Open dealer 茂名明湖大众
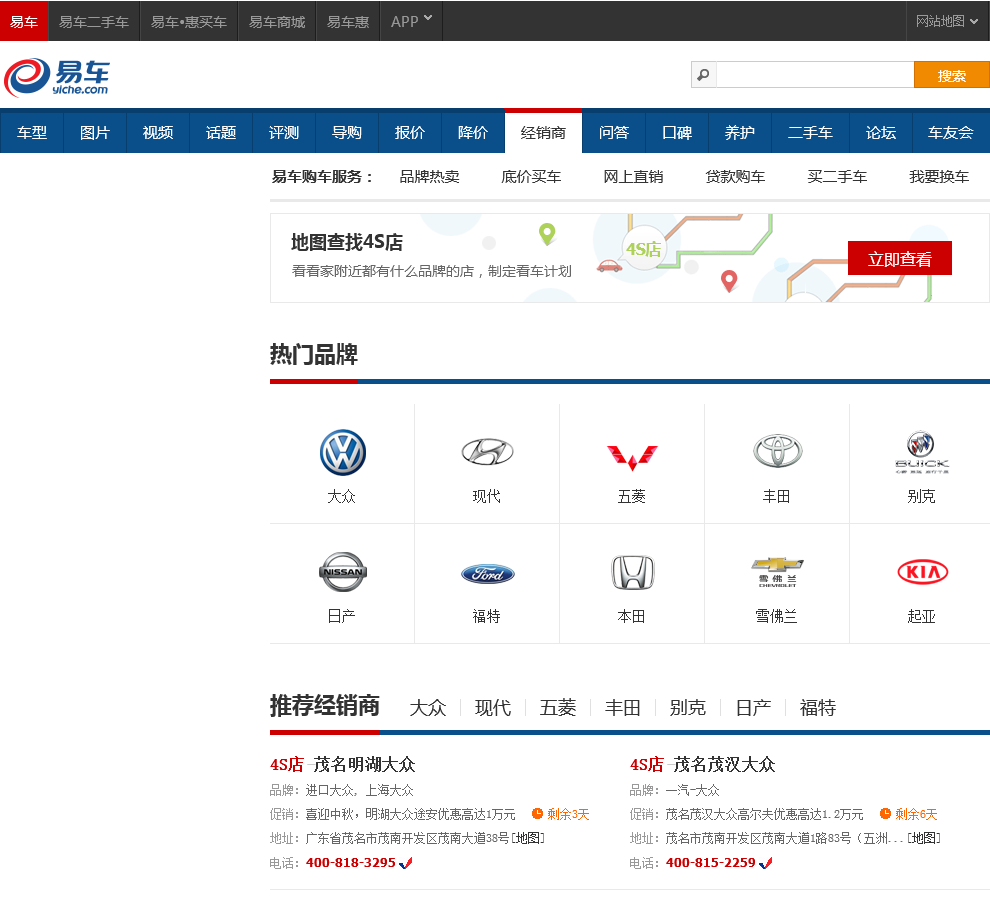This screenshot has height=900, width=990. click(365, 765)
